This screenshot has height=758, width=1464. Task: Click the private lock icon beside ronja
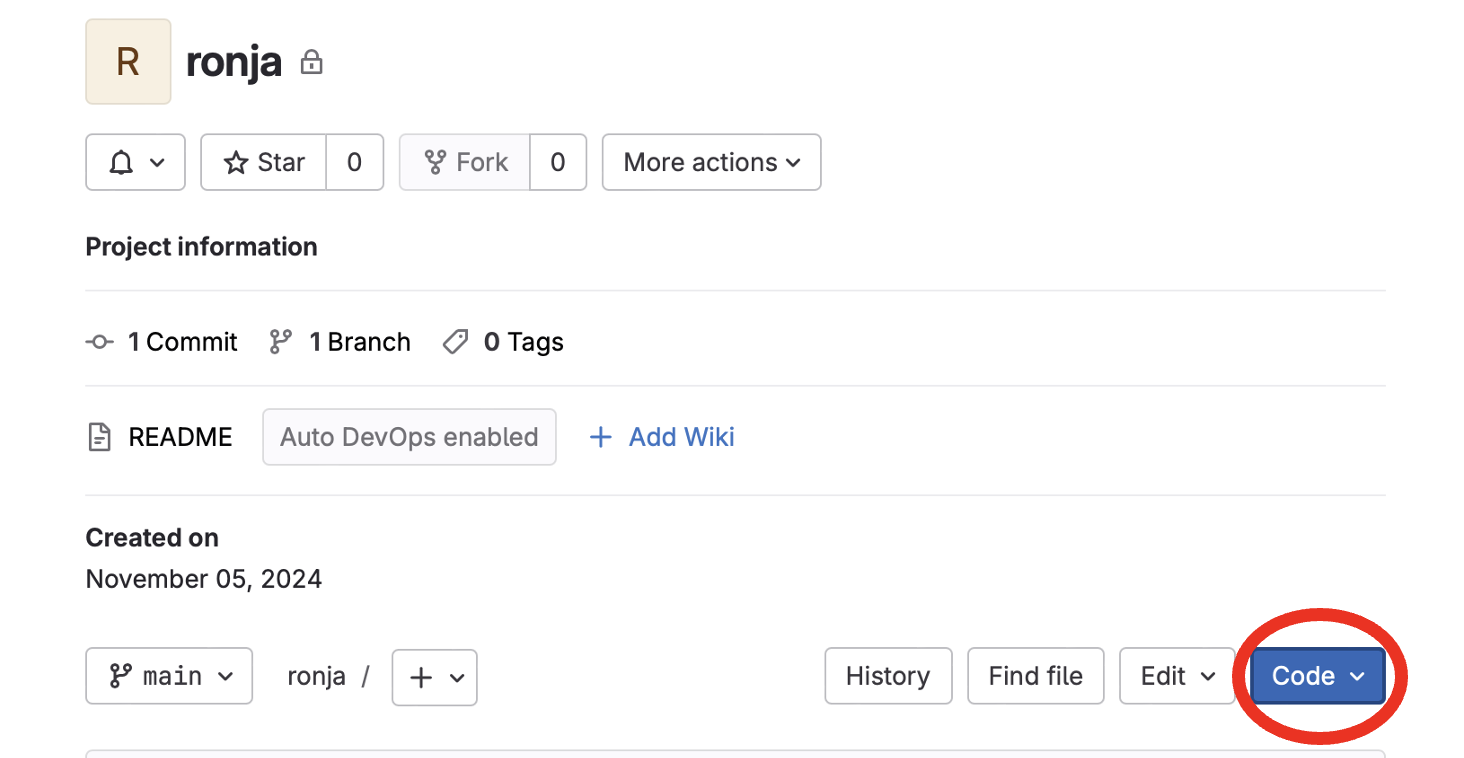click(312, 63)
